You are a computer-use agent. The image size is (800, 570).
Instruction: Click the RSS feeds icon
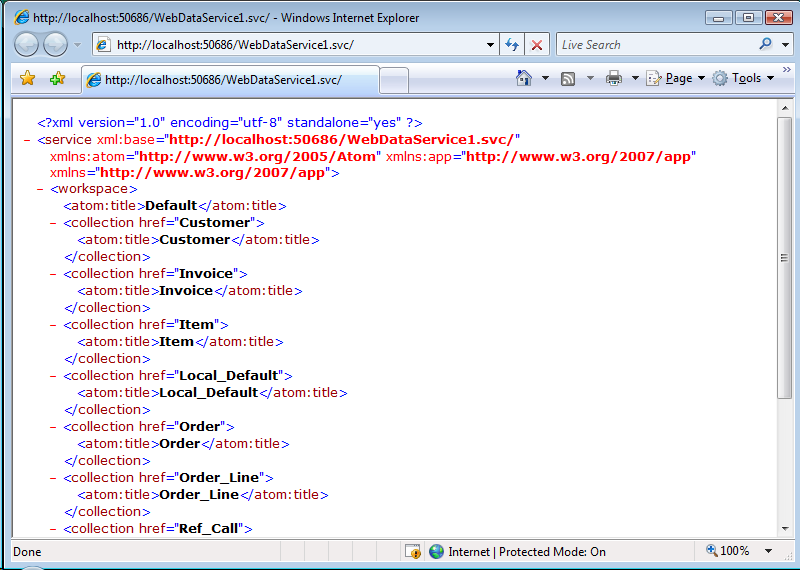568,78
